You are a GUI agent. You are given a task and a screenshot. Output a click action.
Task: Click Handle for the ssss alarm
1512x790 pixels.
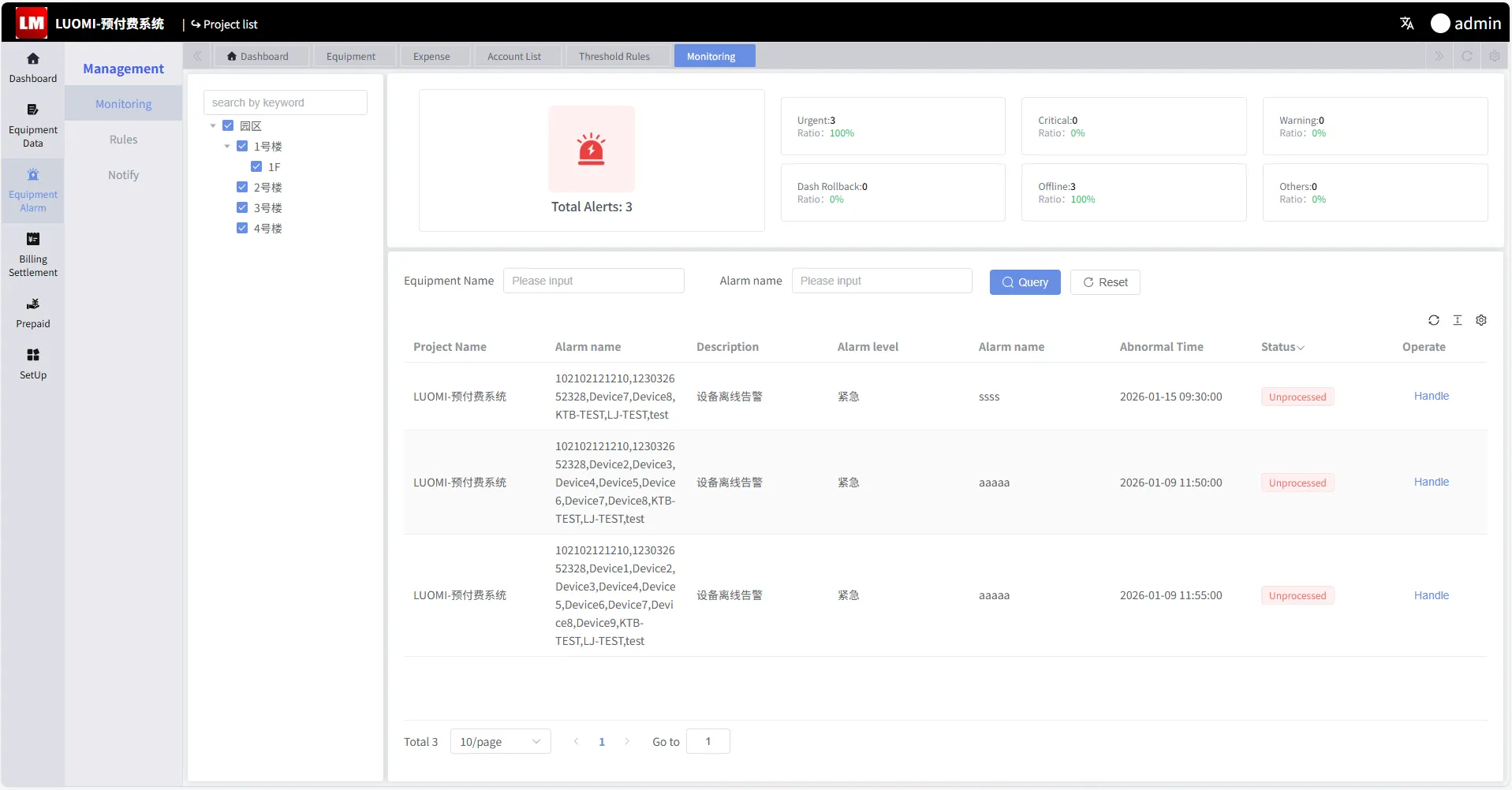pos(1430,397)
